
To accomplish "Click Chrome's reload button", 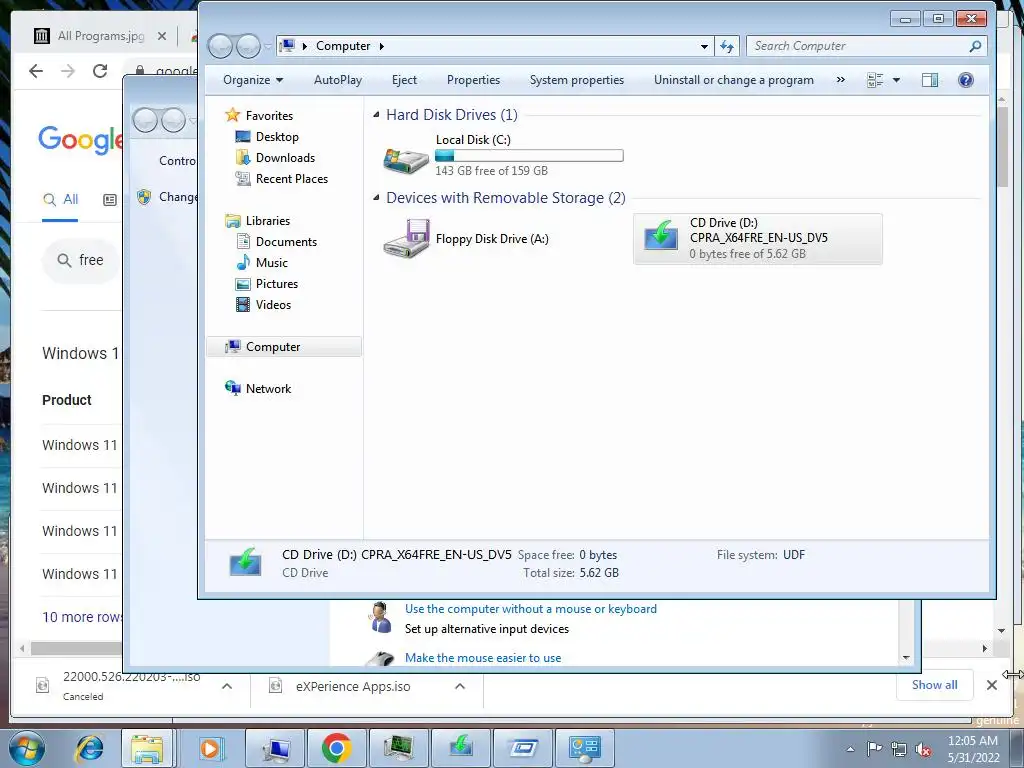I will (100, 71).
